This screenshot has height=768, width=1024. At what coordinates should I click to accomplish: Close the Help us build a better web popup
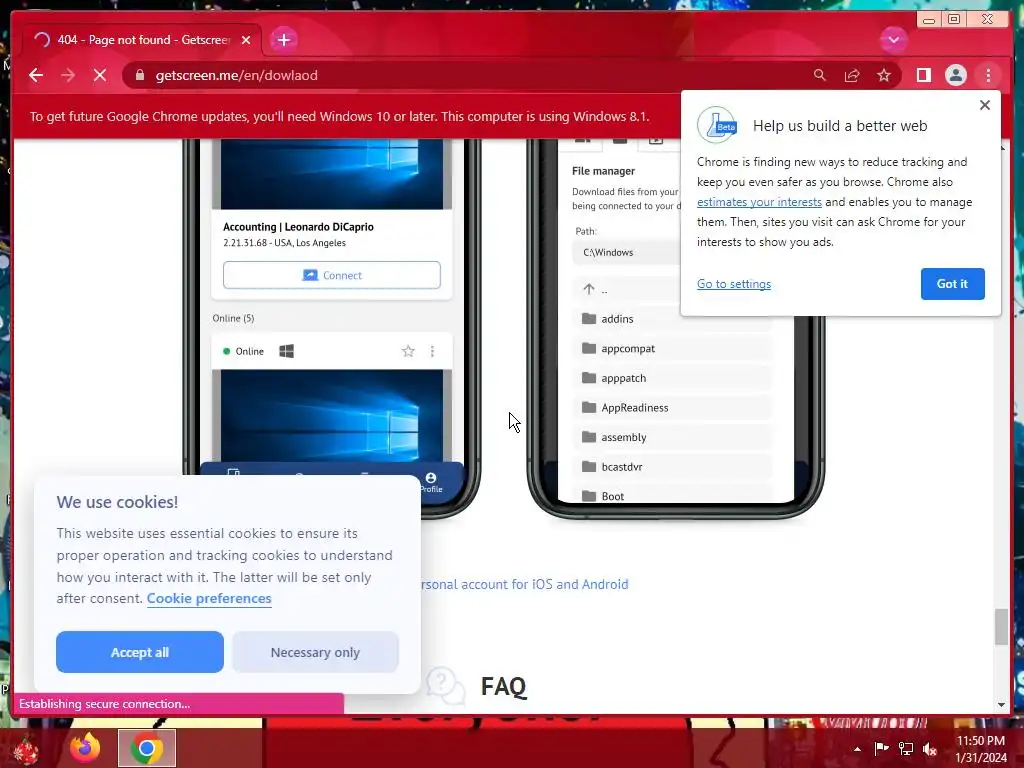pyautogui.click(x=985, y=105)
